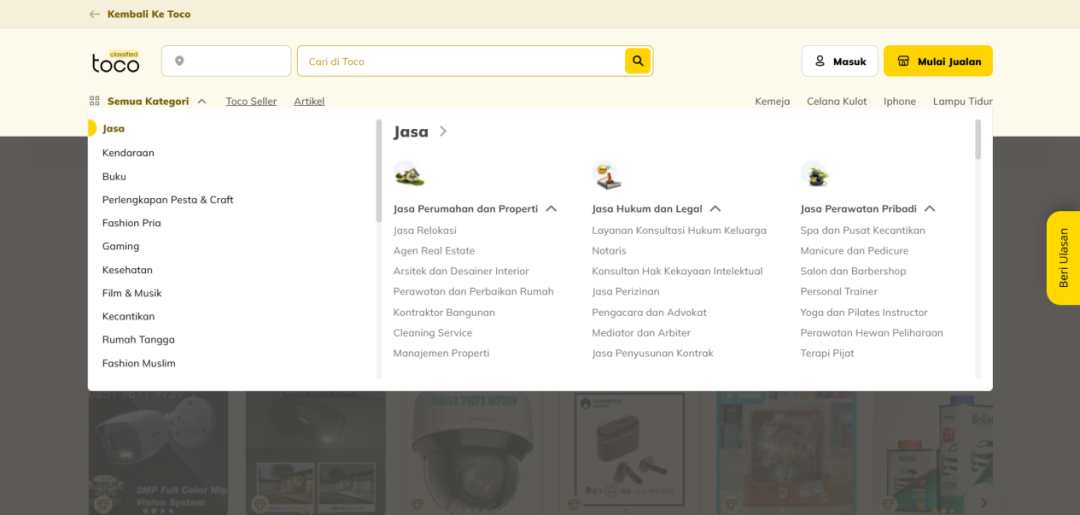Click the Mulai Jualan button
1080x515 pixels.
(x=937, y=61)
